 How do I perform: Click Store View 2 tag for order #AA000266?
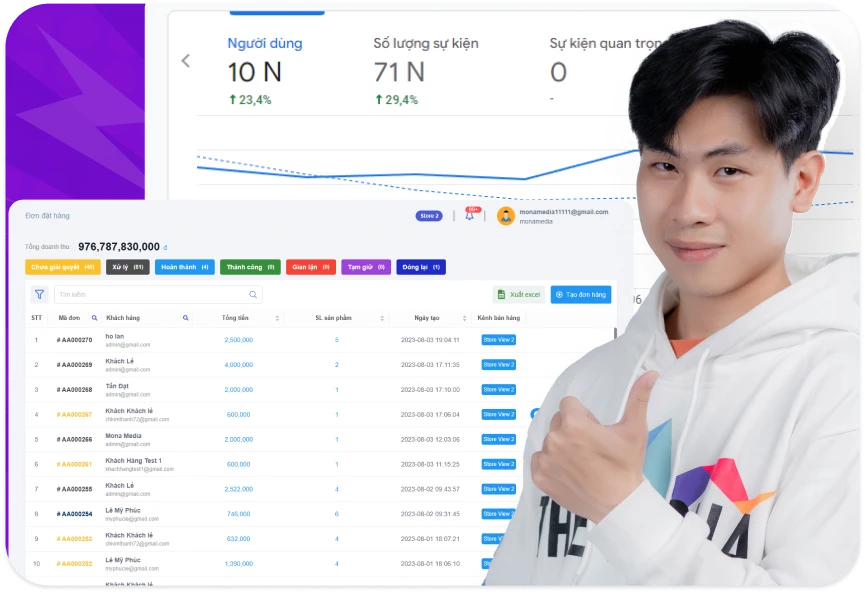[499, 439]
